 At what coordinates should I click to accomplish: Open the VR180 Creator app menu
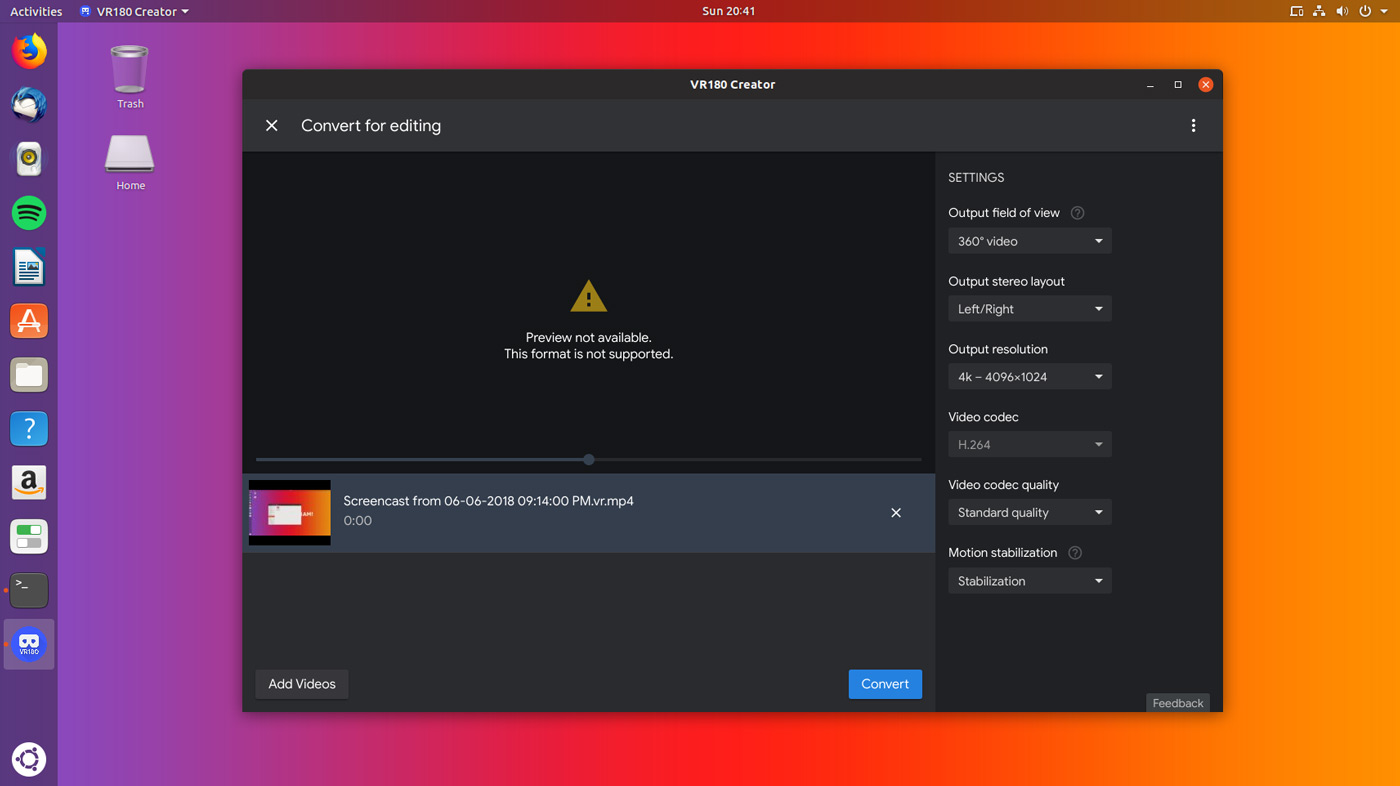(x=134, y=11)
